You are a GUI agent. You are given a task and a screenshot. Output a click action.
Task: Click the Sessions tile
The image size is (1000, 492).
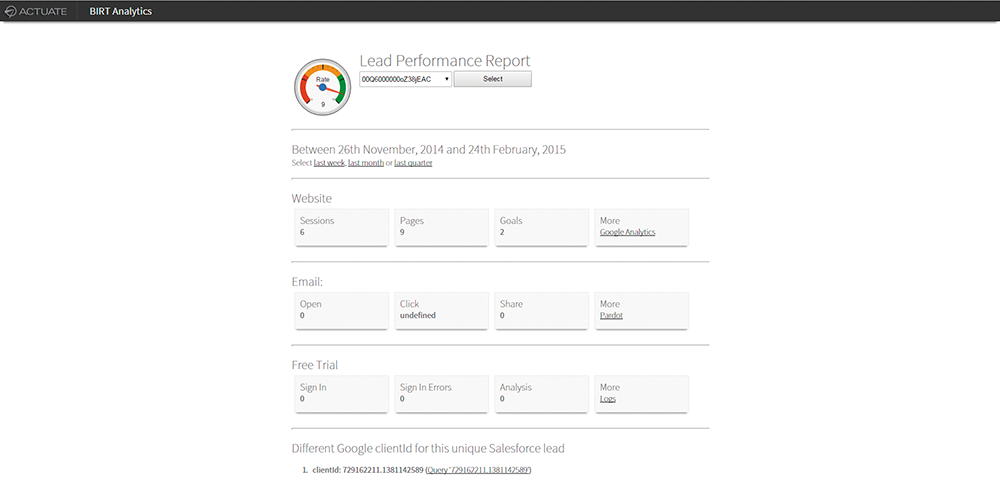(x=342, y=226)
